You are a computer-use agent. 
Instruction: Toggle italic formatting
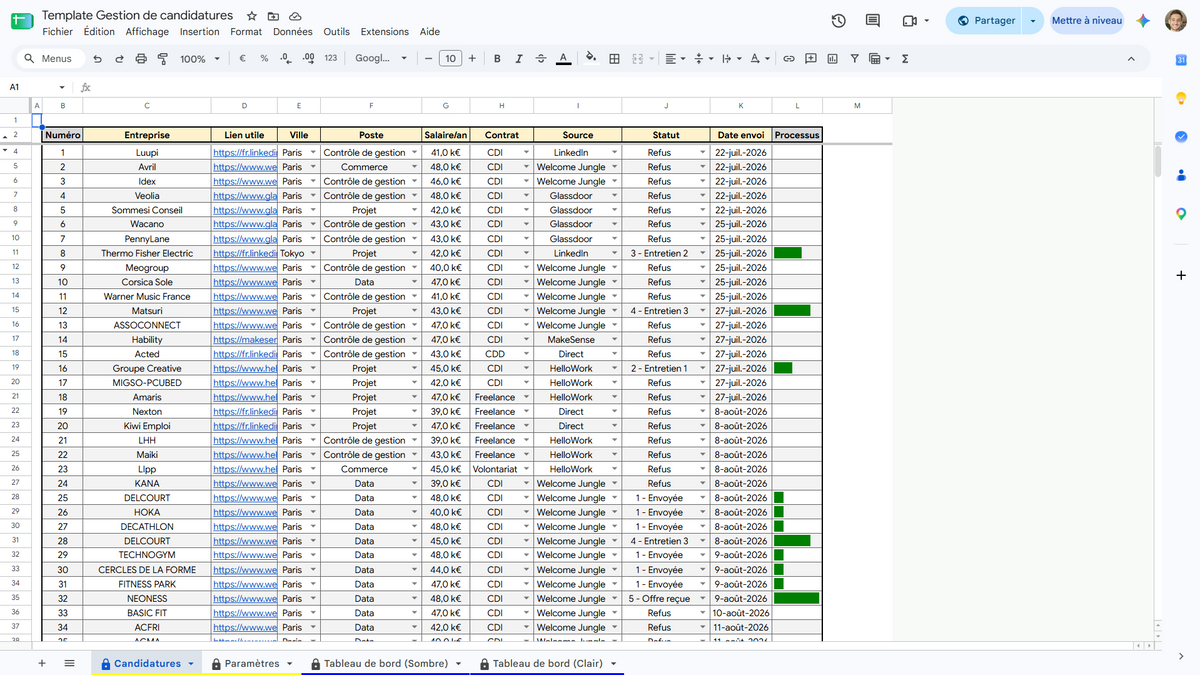519,59
